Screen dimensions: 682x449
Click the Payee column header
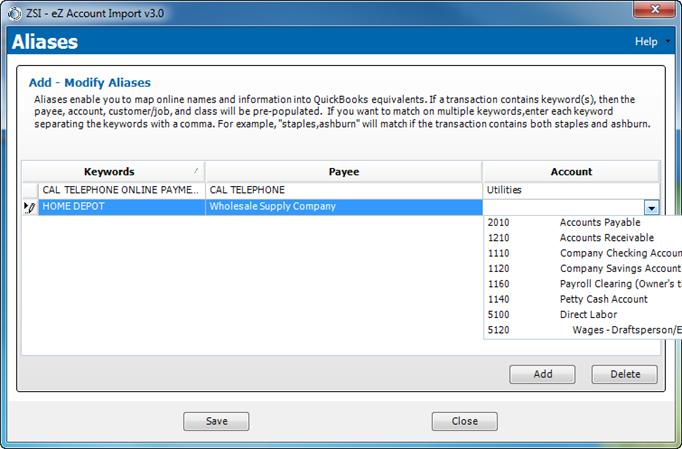click(343, 172)
